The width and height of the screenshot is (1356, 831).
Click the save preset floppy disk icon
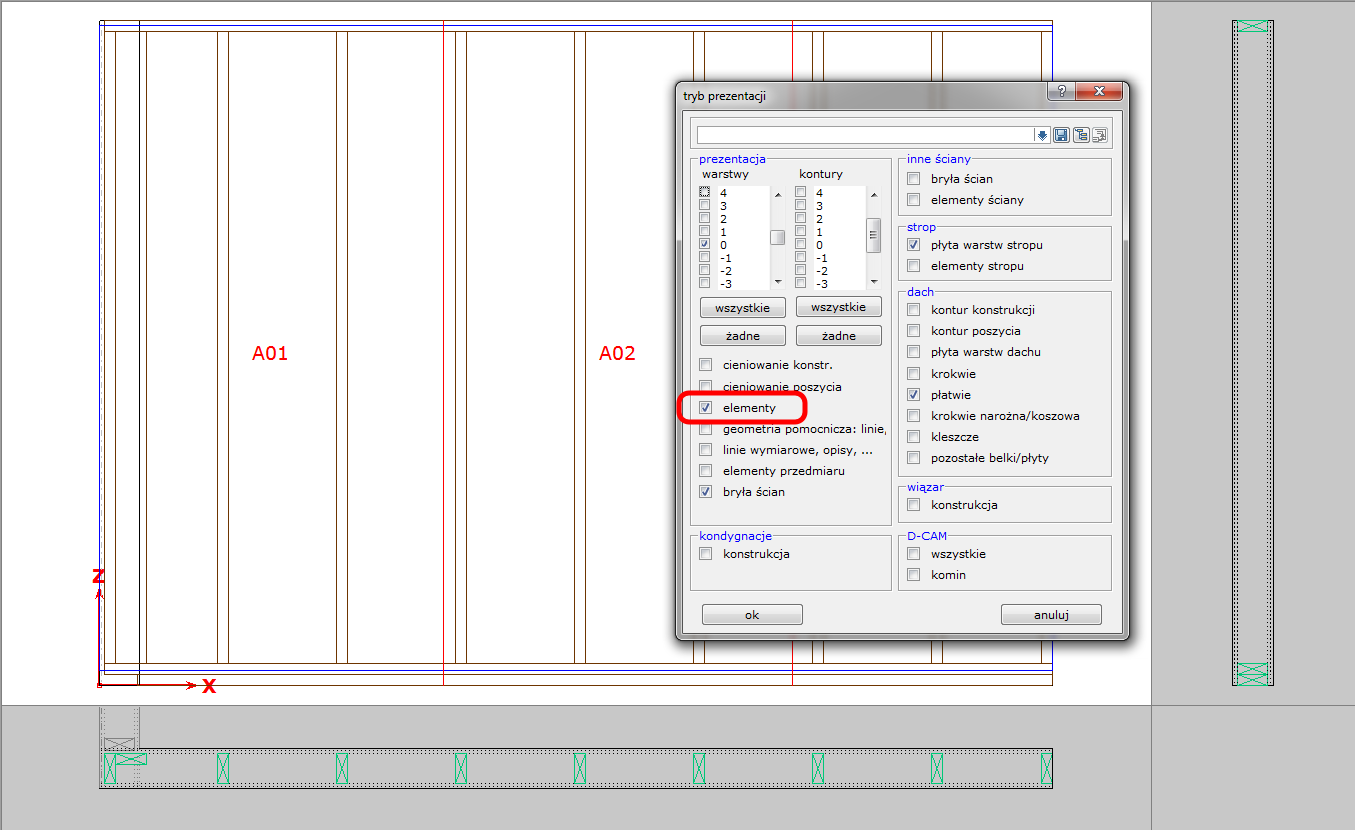(x=1061, y=135)
